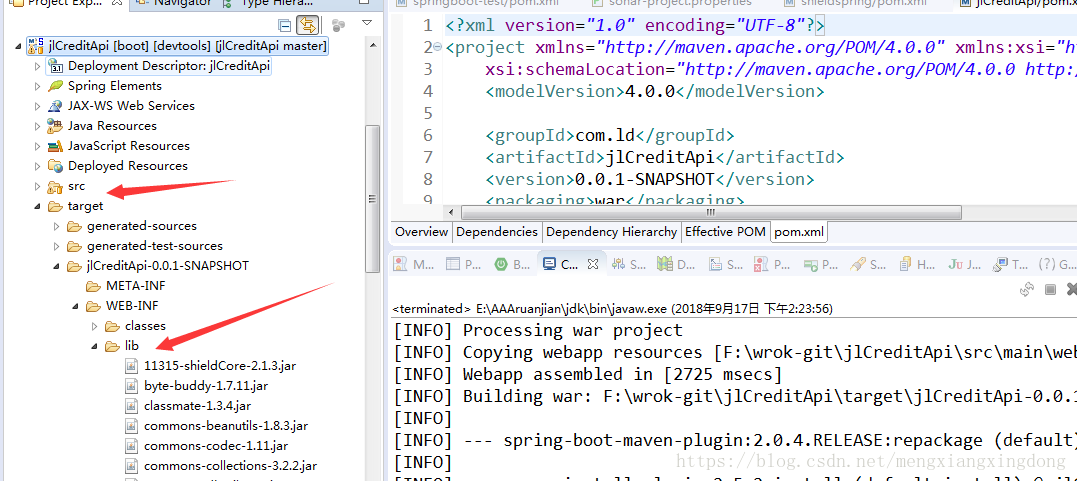Screen dimensions: 1077x481
Task: Expand Deployment Descriptor: jlCreditApi node
Action: click(x=38, y=66)
